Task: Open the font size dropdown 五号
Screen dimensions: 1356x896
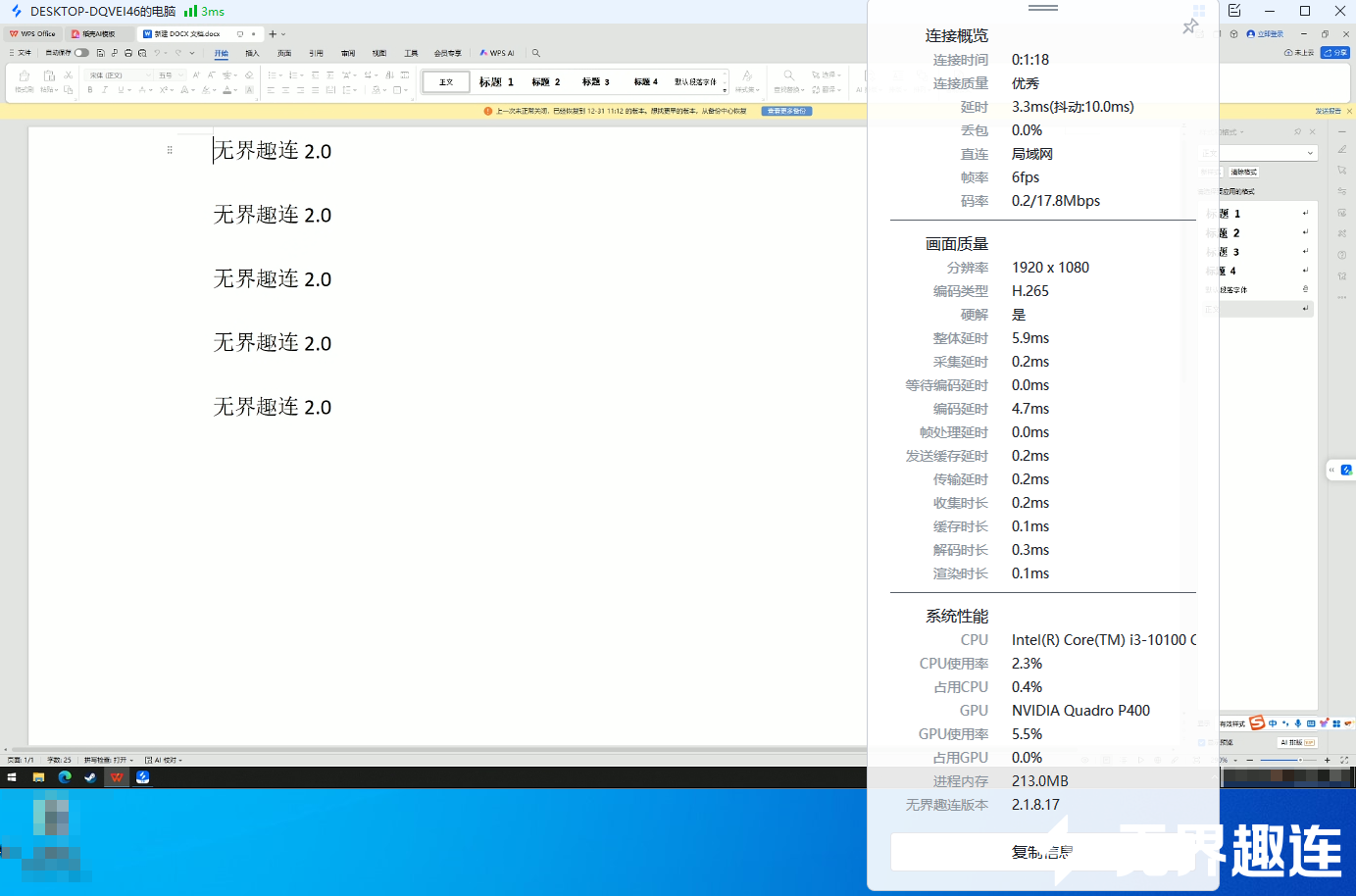Action: point(170,75)
